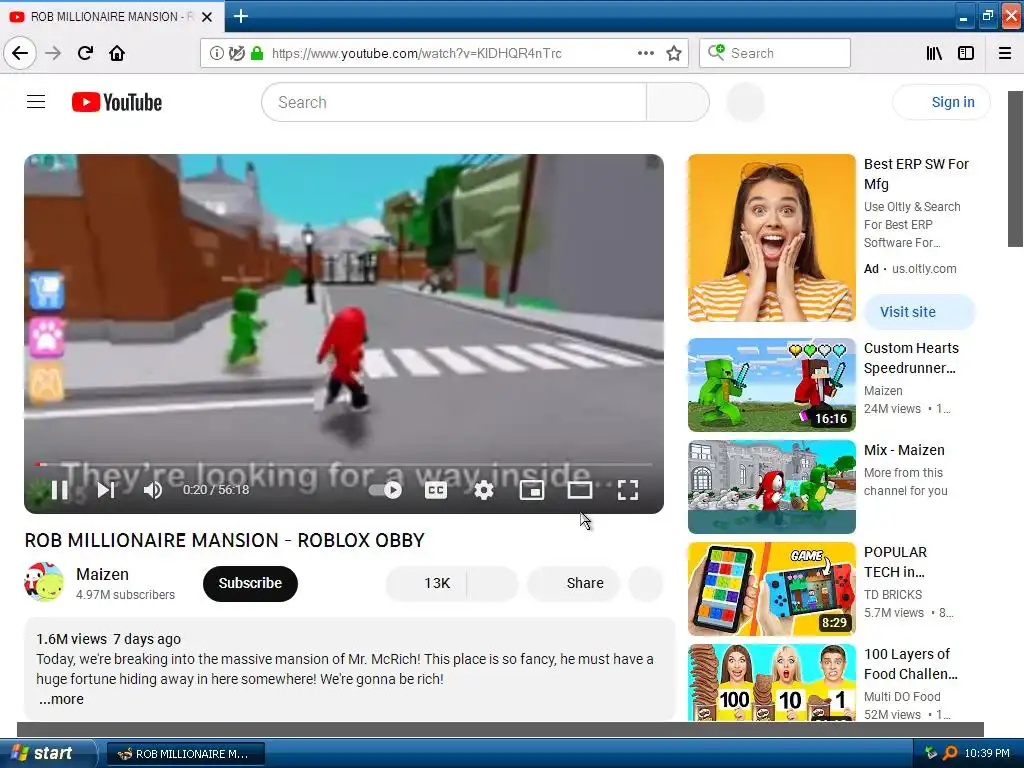This screenshot has height=768, width=1024.
Task: Click the video progress bar
Action: pos(344,464)
